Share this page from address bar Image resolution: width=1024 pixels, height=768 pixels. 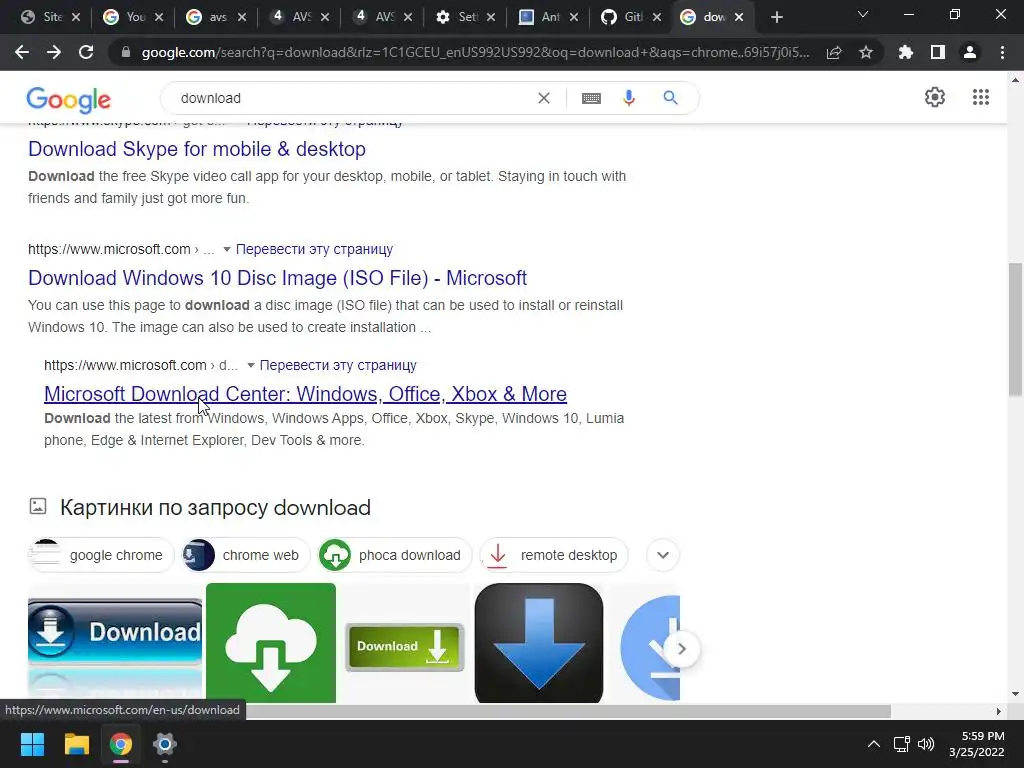coord(834,52)
